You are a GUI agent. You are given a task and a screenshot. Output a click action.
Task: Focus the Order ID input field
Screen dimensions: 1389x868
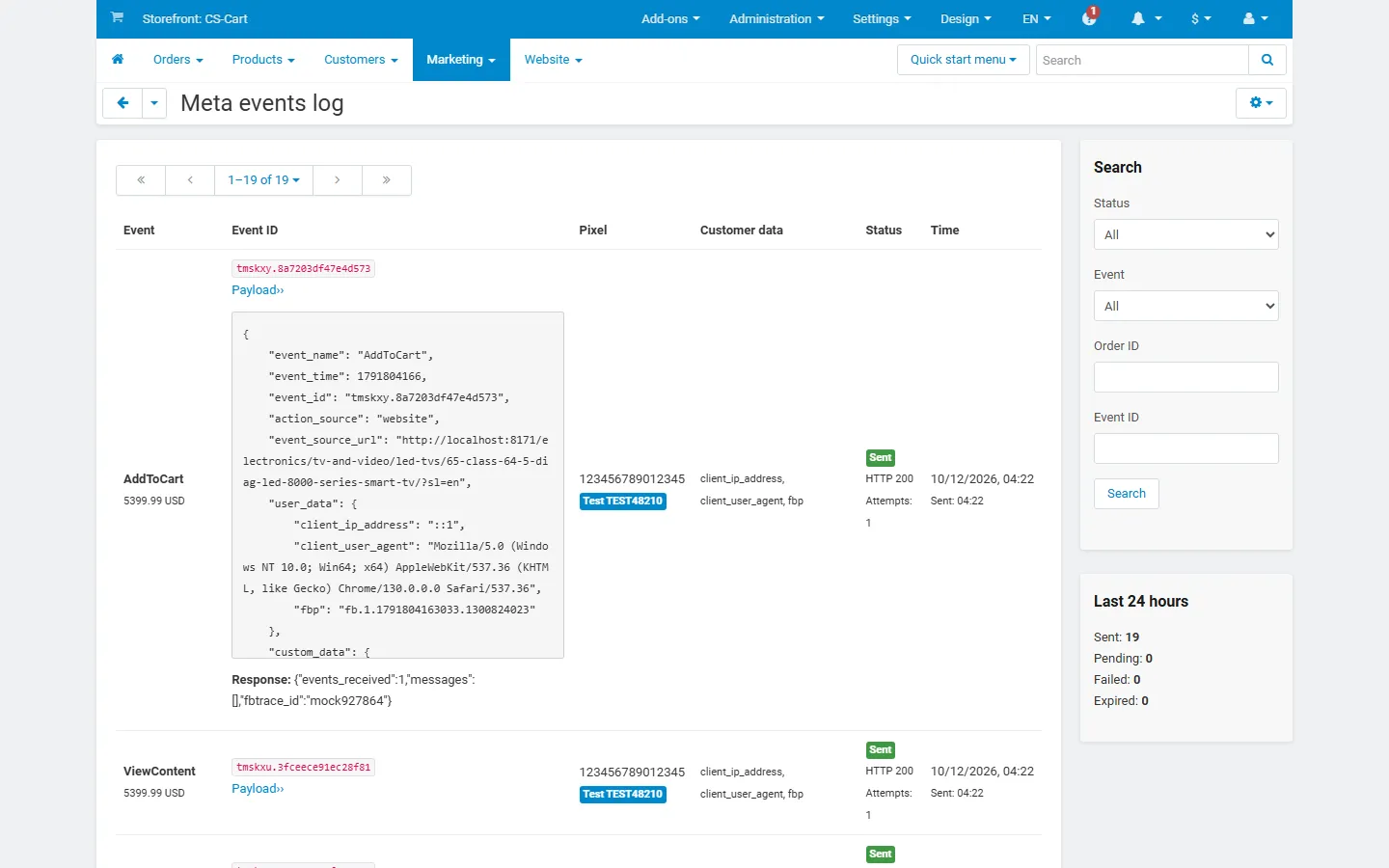1186,377
